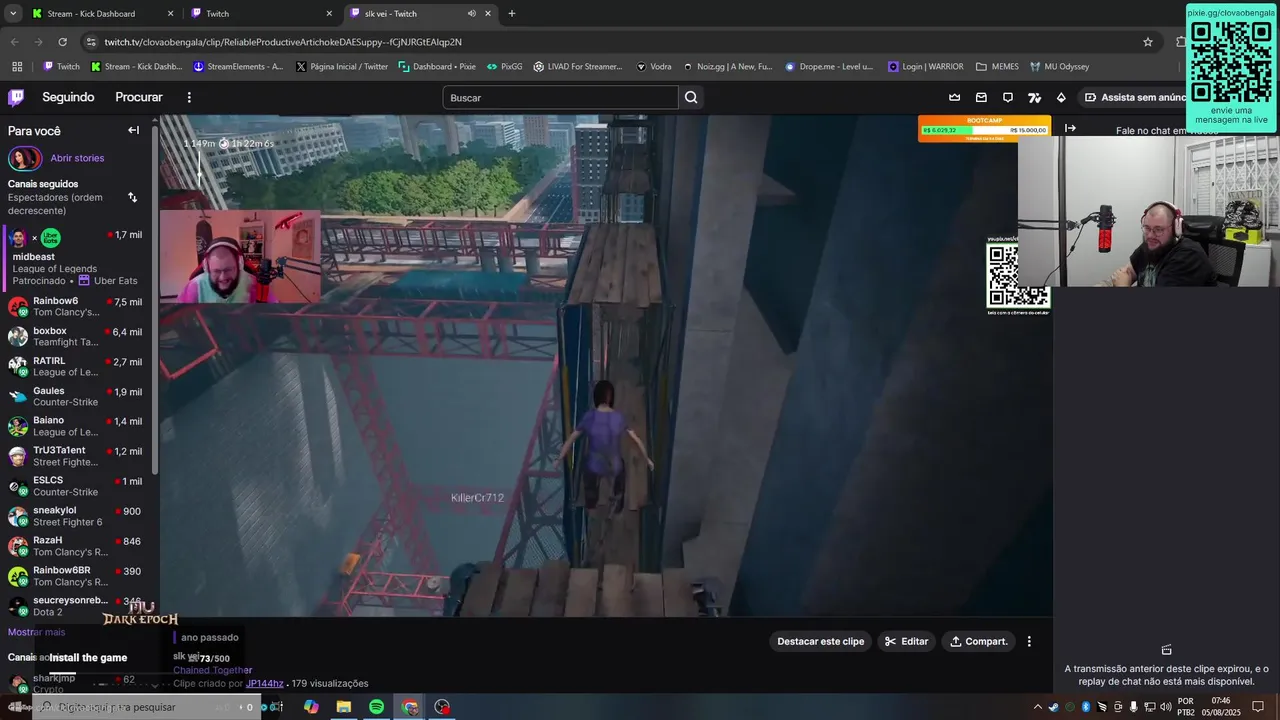Open Página Inicial / Twitter bookmark

tap(341, 67)
